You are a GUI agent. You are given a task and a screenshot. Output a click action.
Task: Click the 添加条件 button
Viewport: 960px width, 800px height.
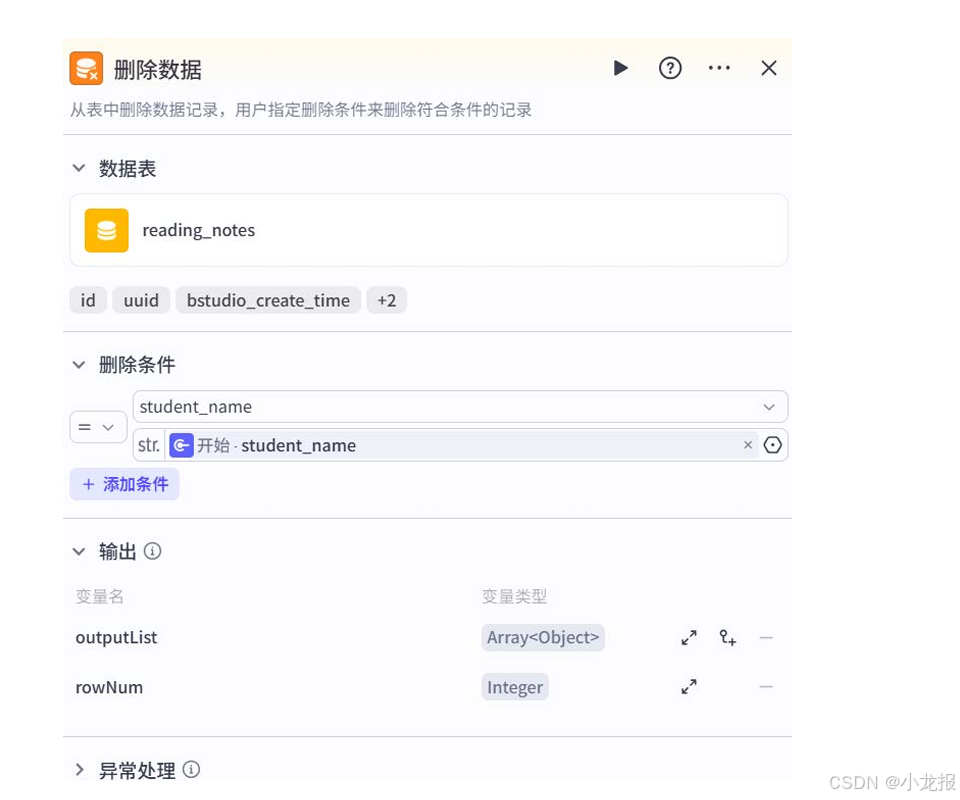coord(124,484)
